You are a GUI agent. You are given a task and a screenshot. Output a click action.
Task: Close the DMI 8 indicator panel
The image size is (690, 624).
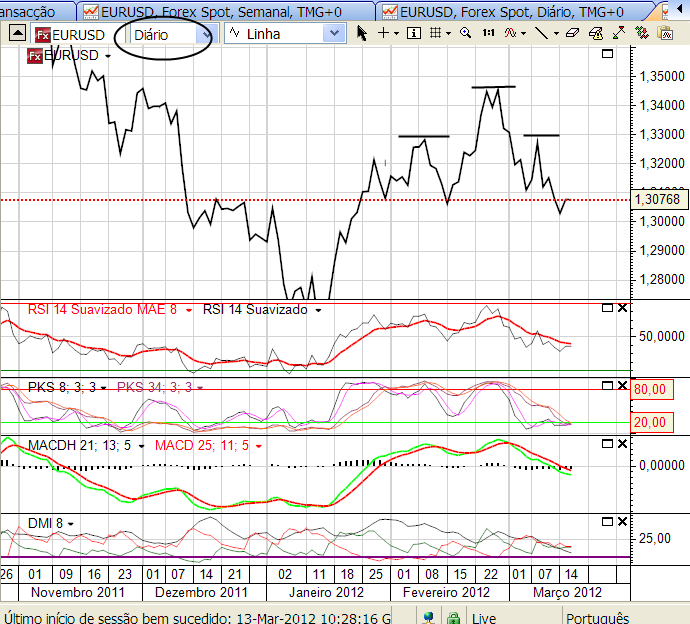pyautogui.click(x=621, y=522)
